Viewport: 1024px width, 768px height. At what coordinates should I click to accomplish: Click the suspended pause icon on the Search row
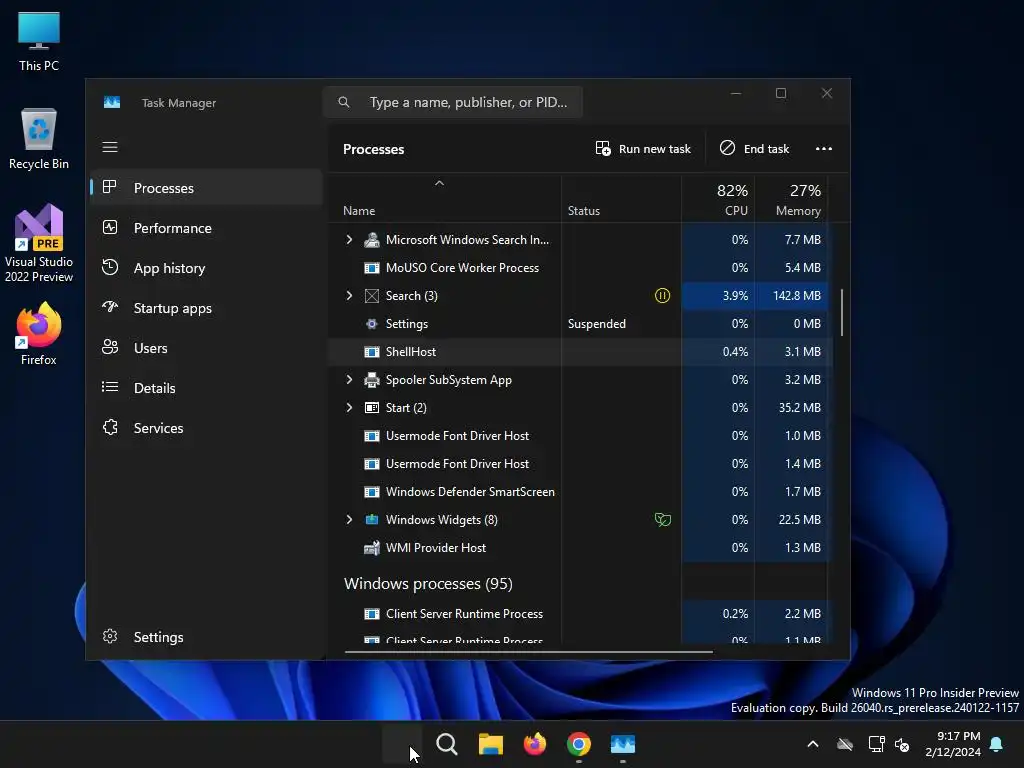coord(662,296)
